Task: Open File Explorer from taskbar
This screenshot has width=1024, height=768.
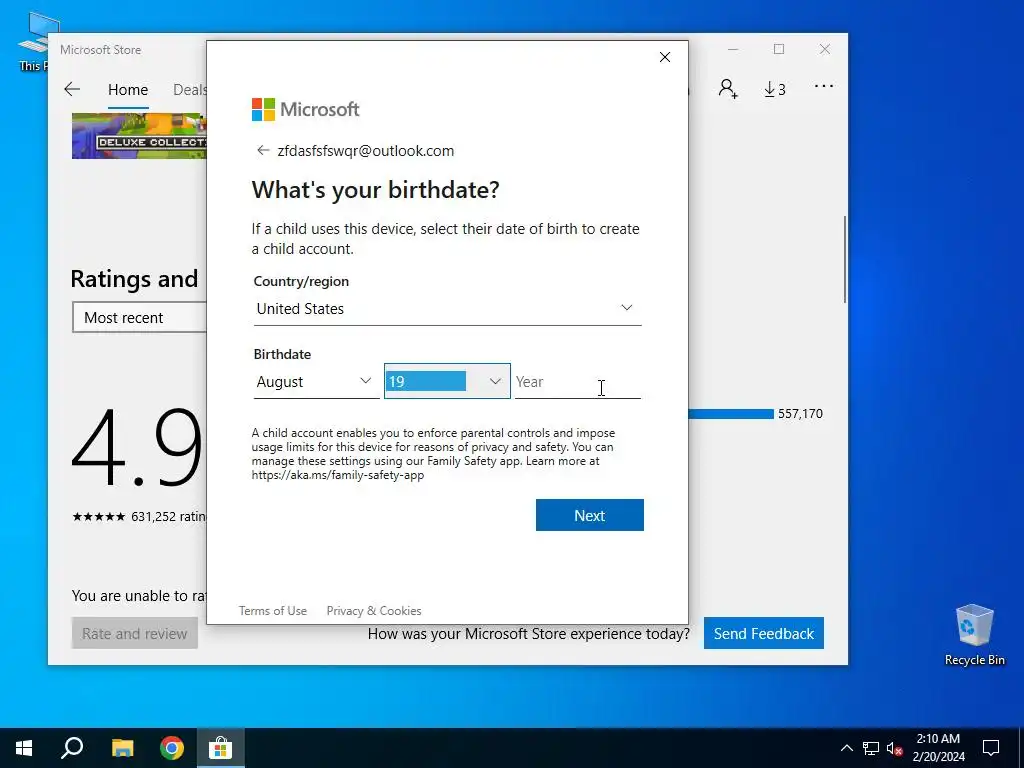Action: 122,748
